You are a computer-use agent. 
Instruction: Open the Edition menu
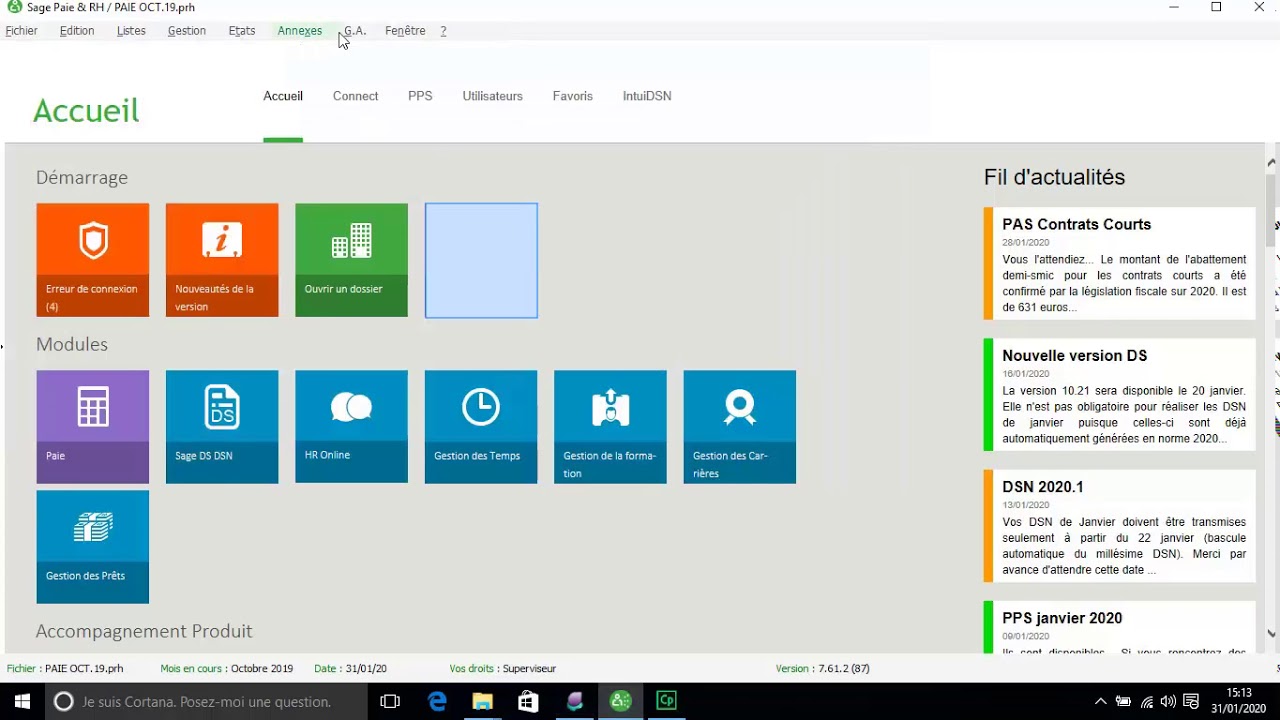[77, 31]
